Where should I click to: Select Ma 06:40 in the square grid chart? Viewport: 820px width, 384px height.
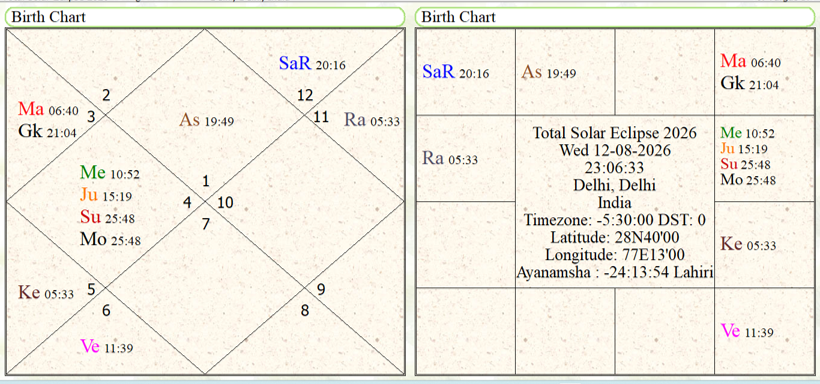(750, 61)
